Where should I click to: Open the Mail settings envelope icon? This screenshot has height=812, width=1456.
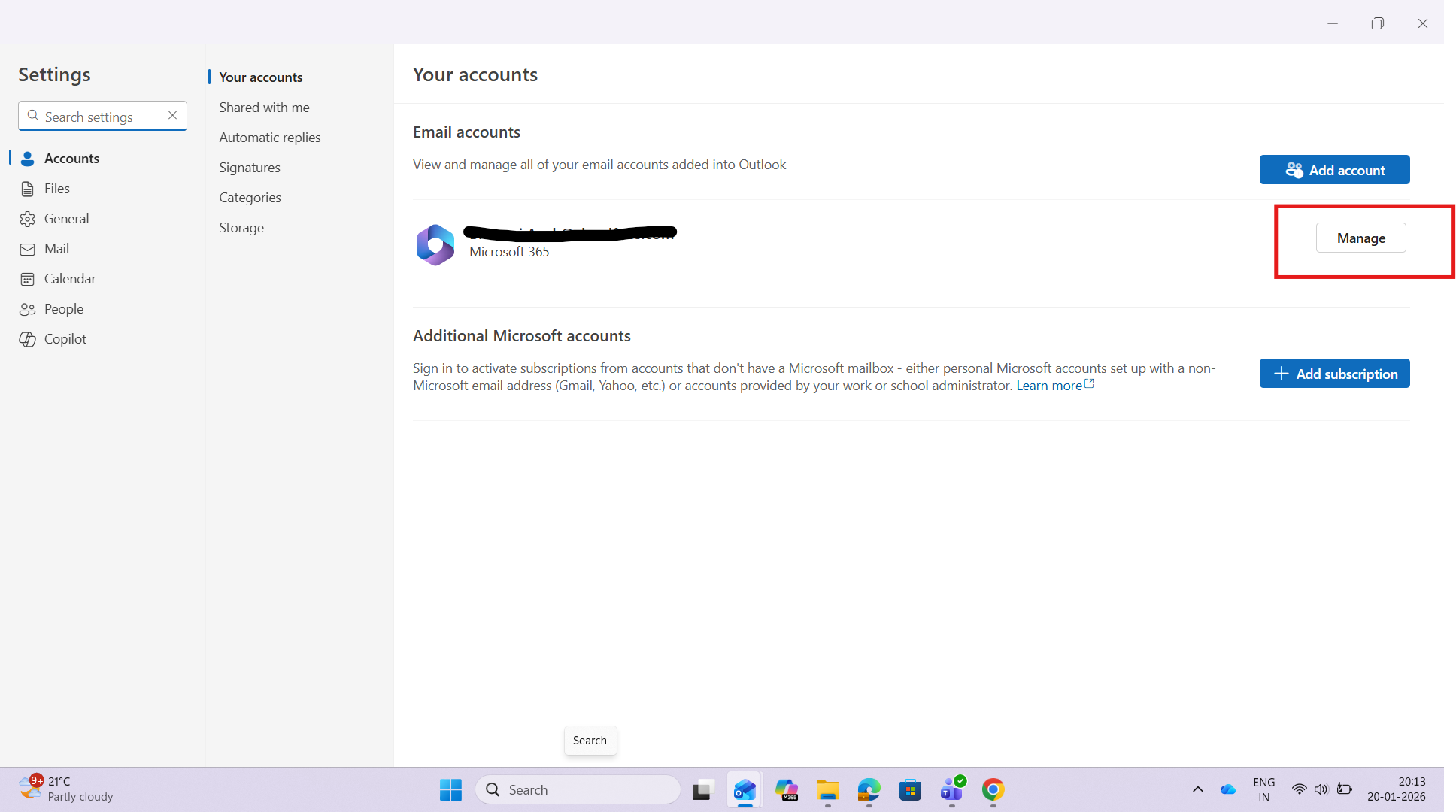point(28,248)
